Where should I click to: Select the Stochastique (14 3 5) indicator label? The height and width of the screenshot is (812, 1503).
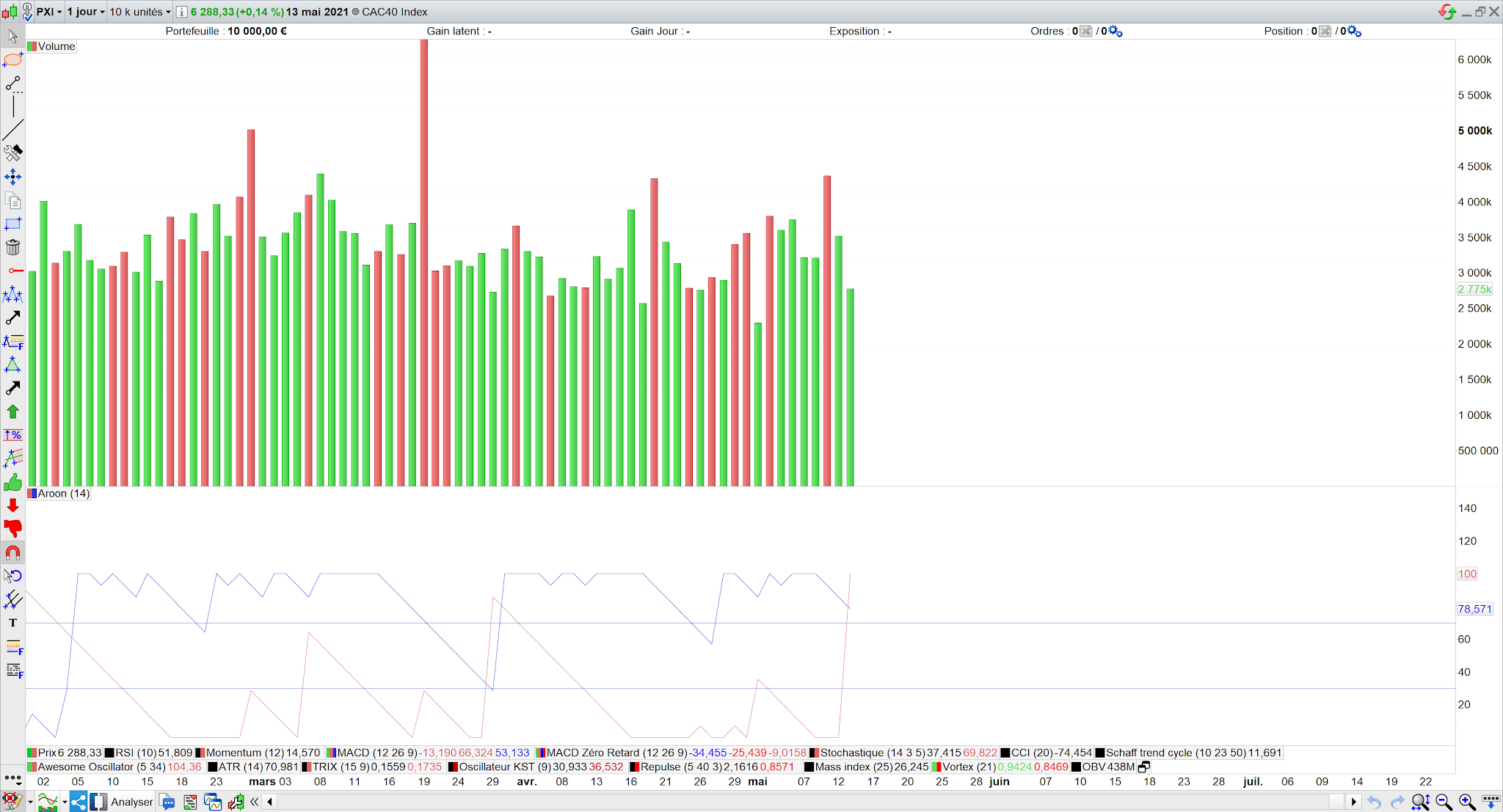[904, 753]
